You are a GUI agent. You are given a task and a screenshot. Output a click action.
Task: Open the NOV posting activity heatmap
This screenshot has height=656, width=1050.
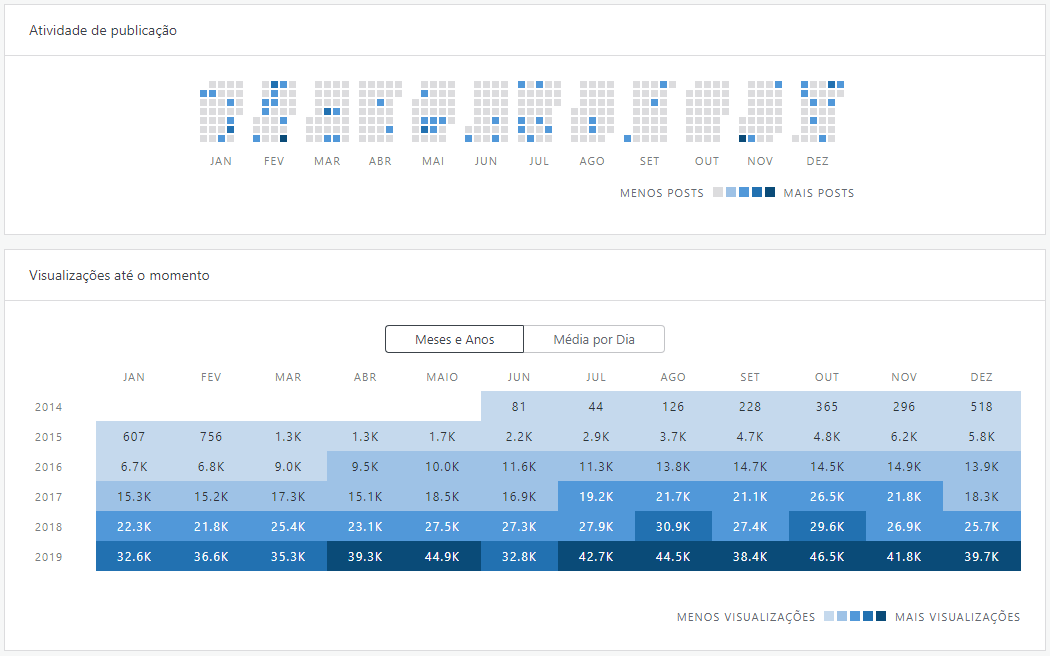(x=760, y=111)
